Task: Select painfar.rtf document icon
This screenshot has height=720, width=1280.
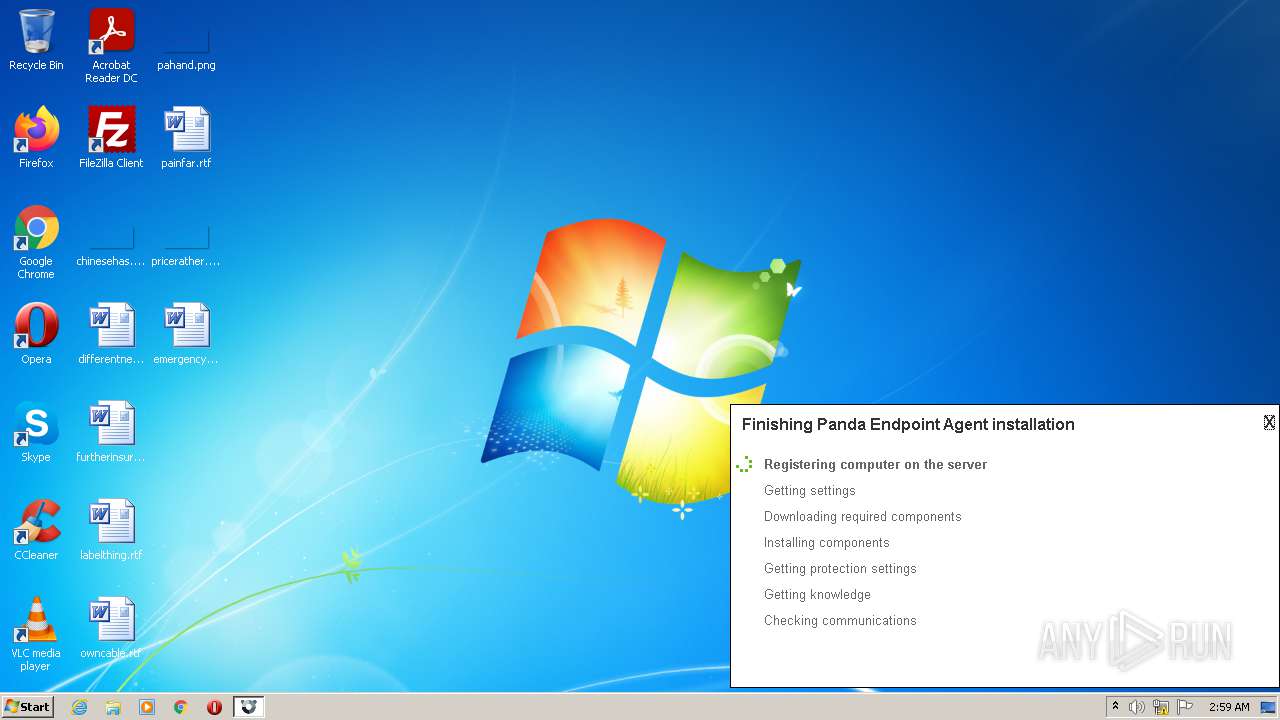Action: pyautogui.click(x=186, y=137)
